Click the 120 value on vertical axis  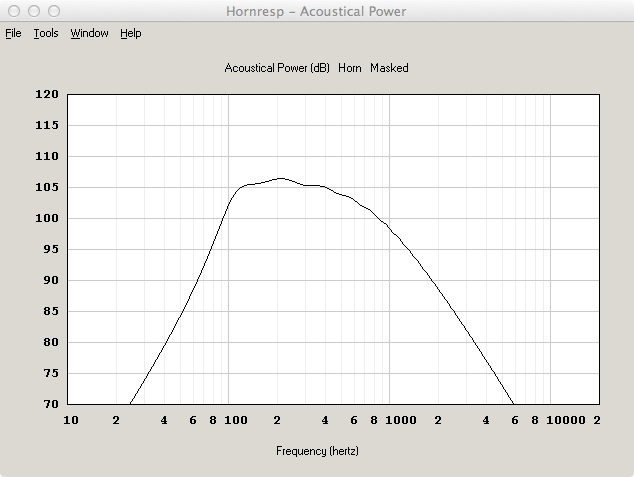pyautogui.click(x=47, y=94)
